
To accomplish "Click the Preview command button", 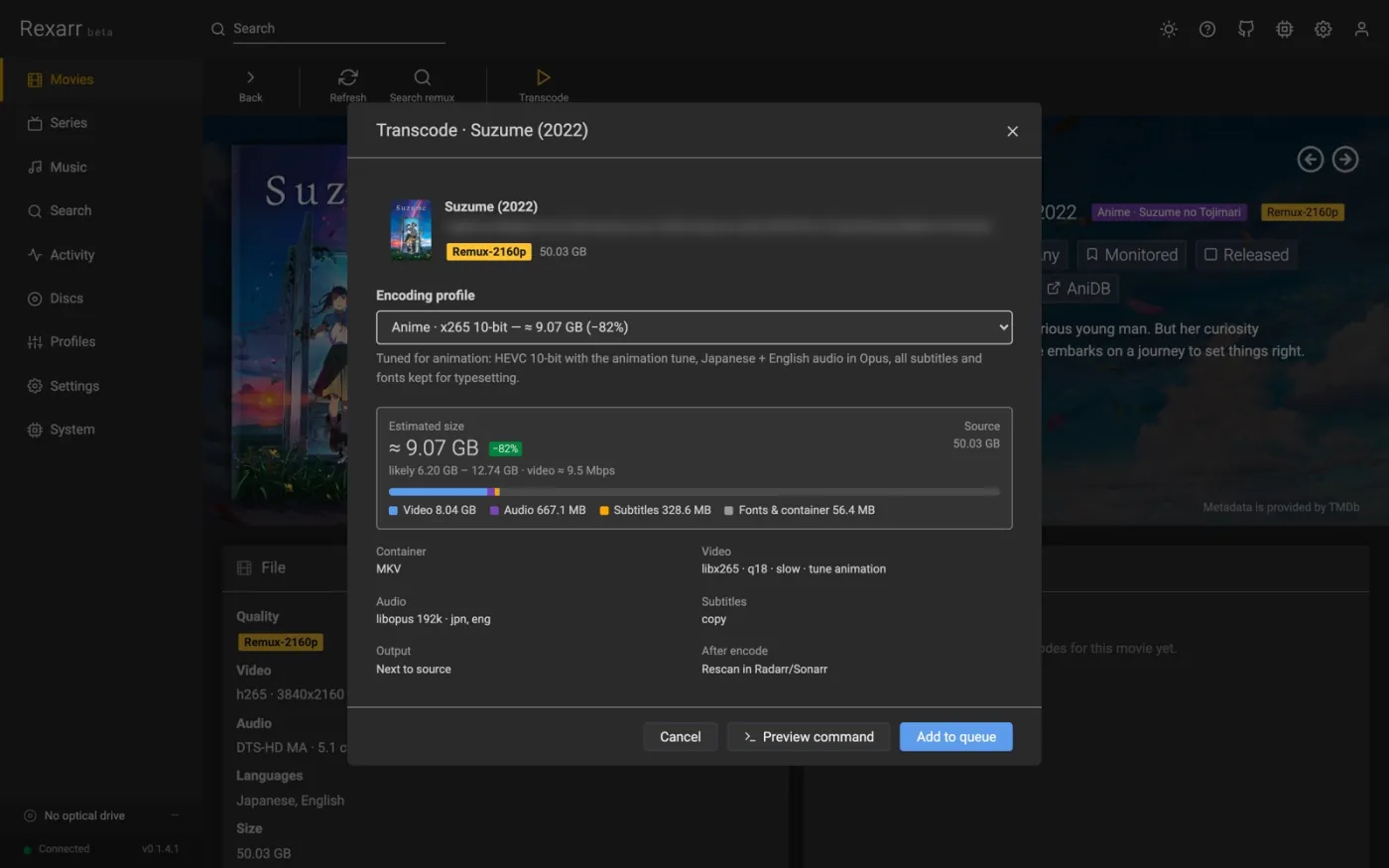I will click(809, 737).
